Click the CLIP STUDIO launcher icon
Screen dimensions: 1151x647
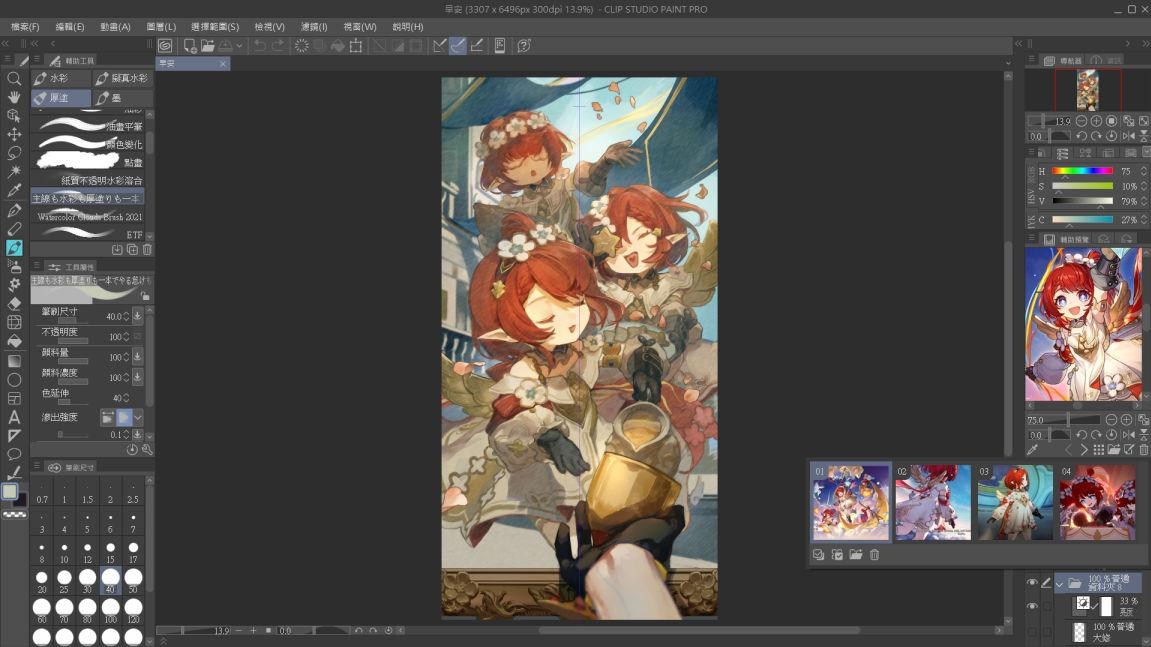click(165, 46)
